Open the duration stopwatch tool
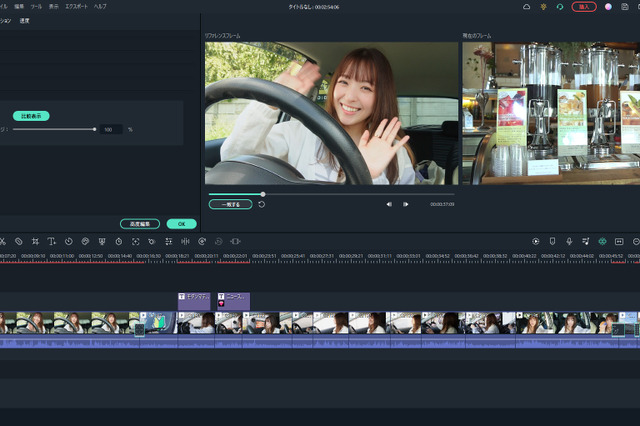 (119, 242)
